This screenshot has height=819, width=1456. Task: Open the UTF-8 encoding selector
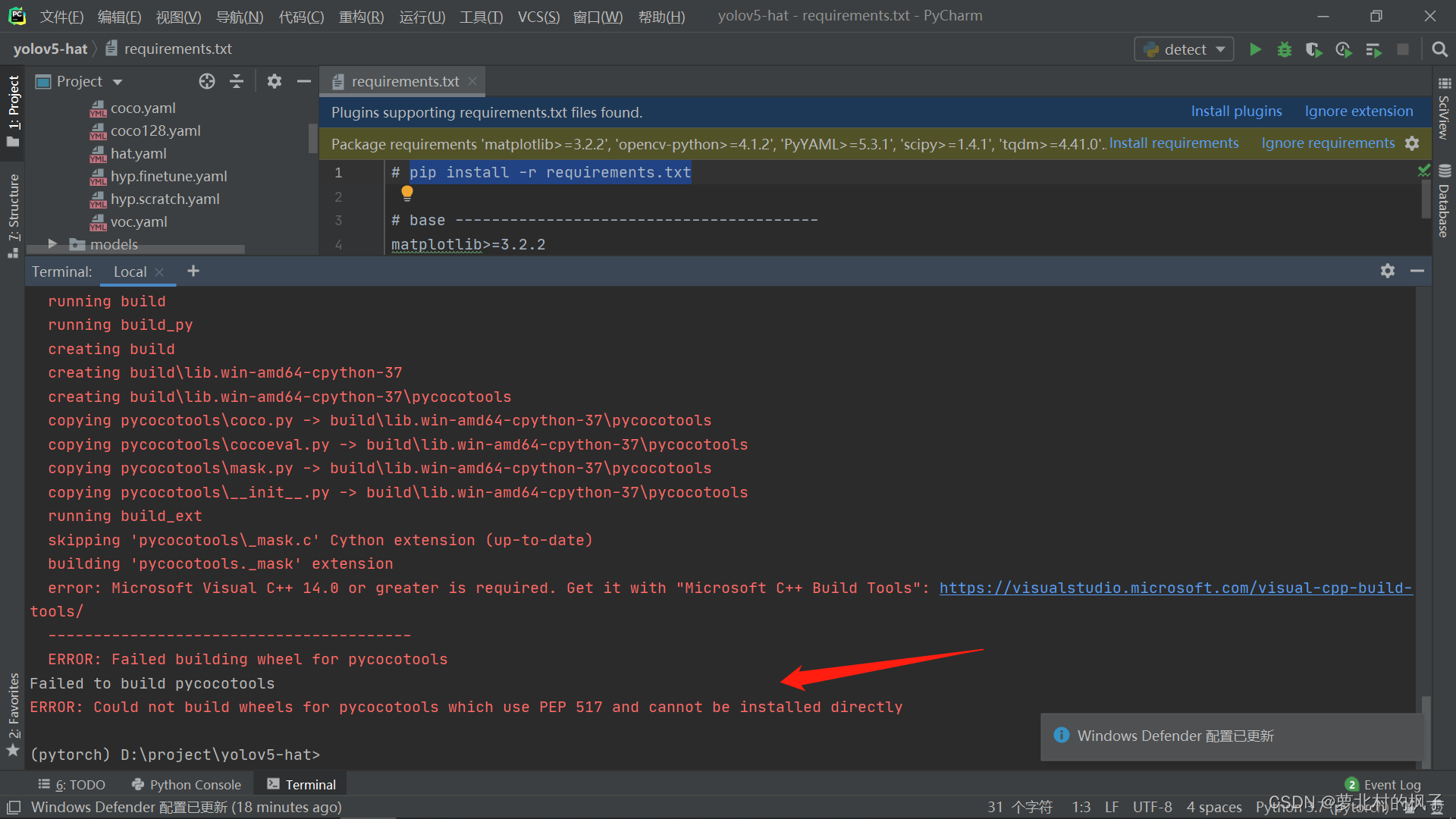click(1153, 807)
